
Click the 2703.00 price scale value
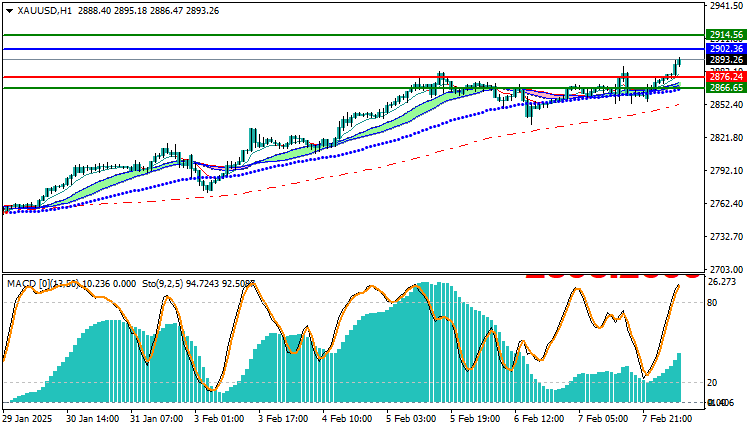point(726,270)
